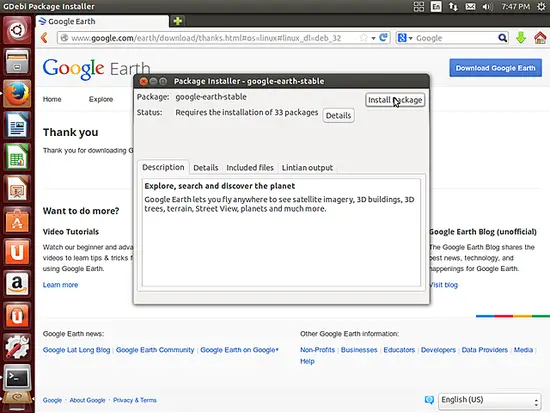Open the search engine selector dropdown
The height and width of the screenshot is (413, 550).
click(405, 38)
